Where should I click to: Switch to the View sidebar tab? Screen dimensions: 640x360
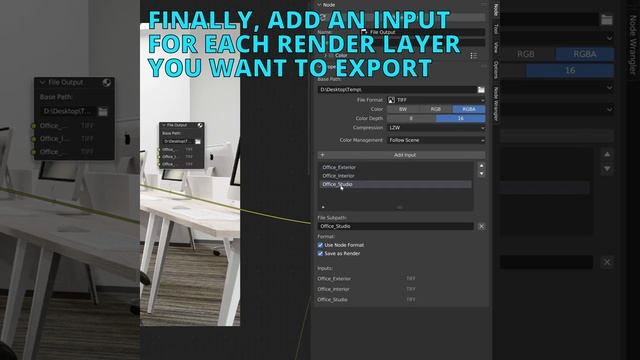[x=496, y=47]
